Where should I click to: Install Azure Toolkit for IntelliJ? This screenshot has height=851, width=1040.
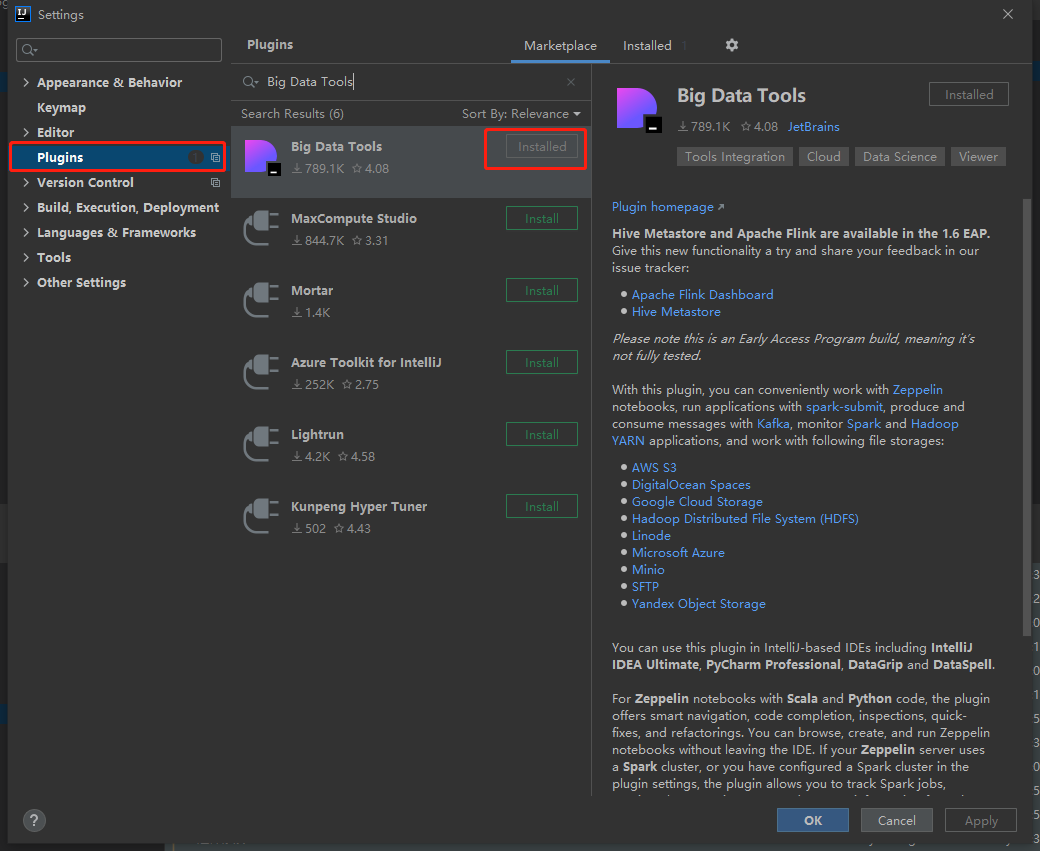click(542, 362)
